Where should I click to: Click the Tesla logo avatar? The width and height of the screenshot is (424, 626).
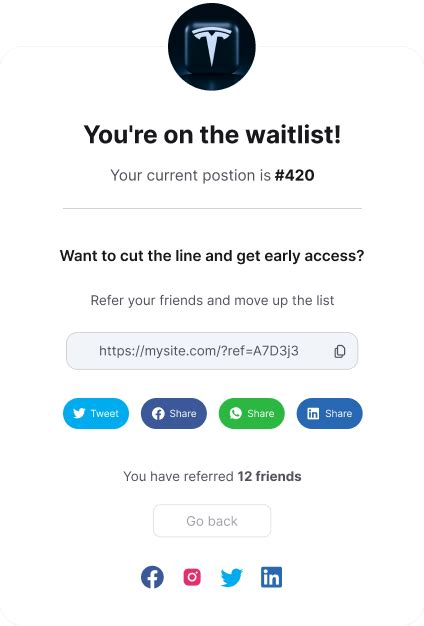coord(212,46)
